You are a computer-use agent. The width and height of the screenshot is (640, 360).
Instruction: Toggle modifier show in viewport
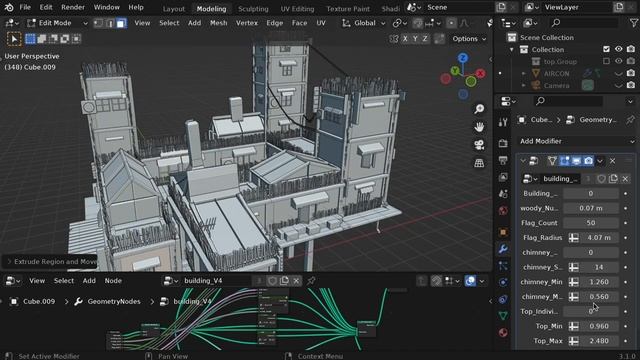pos(576,161)
